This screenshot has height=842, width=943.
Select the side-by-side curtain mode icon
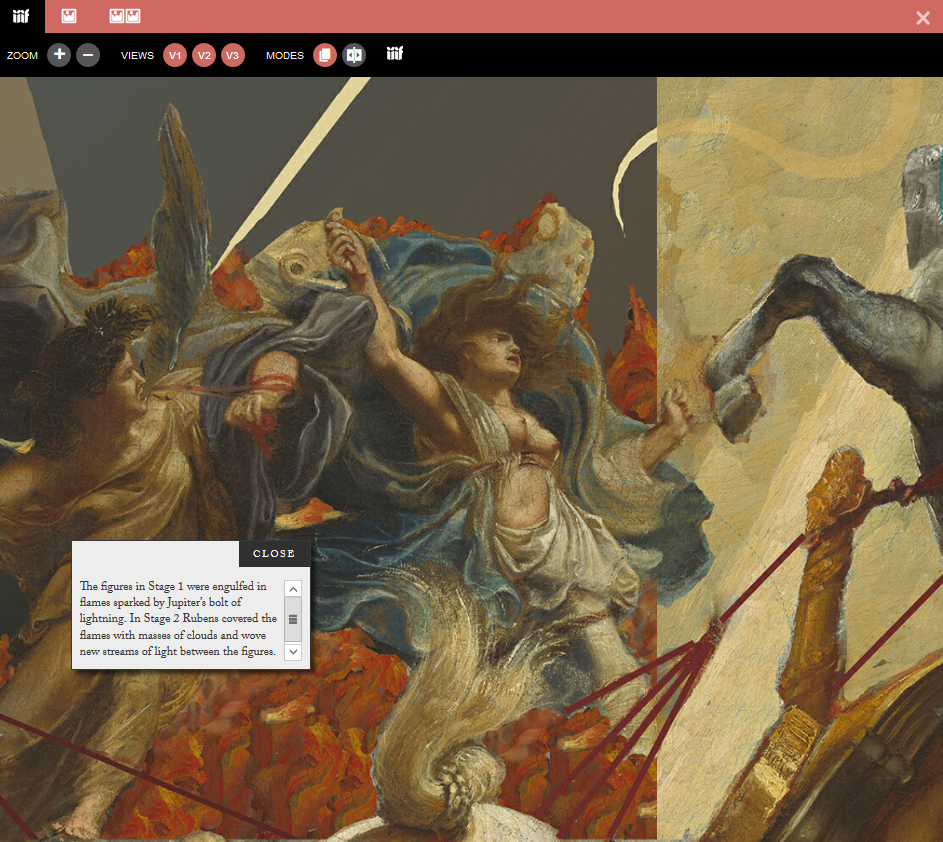coord(354,55)
